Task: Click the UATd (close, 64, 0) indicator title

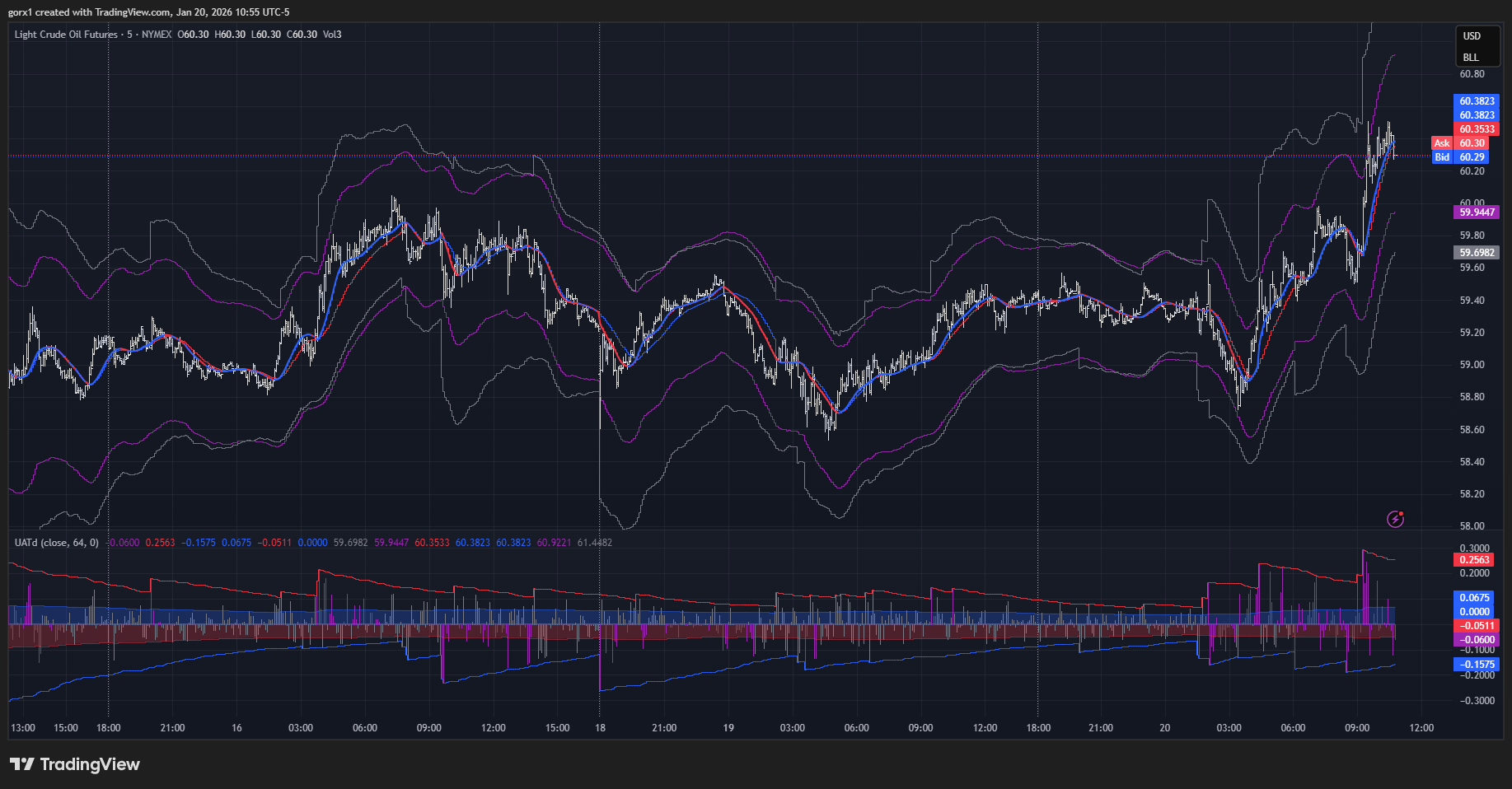Action: click(56, 543)
